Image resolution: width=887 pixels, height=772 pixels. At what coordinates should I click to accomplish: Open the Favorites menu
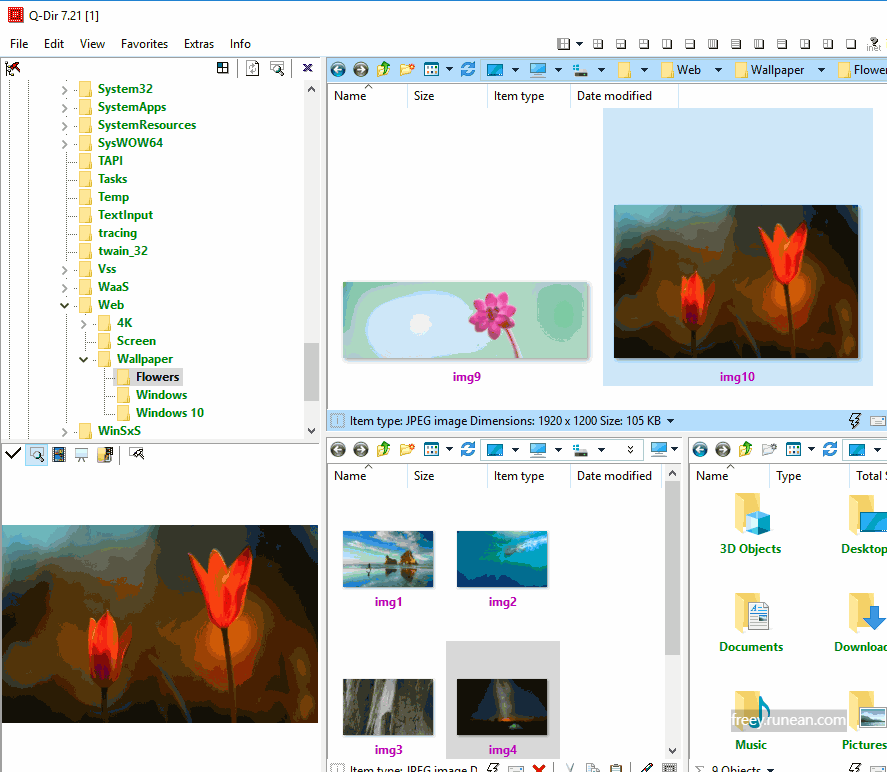(x=144, y=44)
